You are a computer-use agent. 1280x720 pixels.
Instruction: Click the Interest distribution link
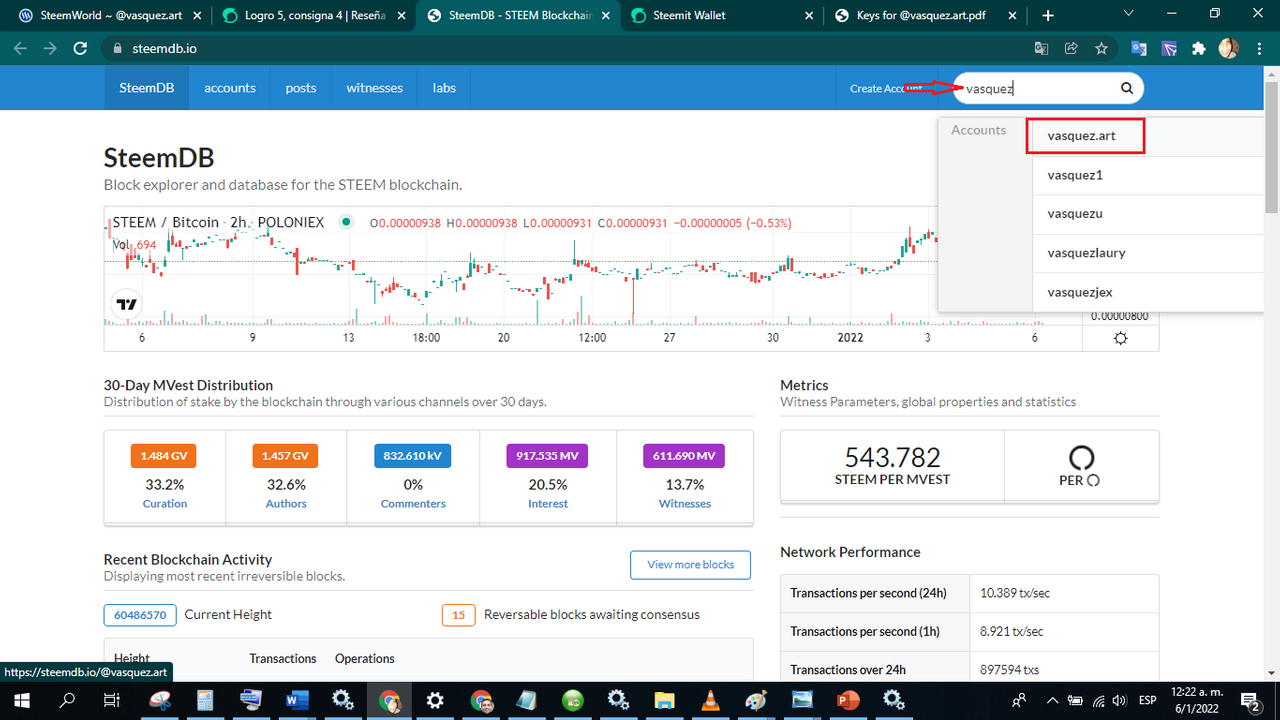[x=548, y=504]
